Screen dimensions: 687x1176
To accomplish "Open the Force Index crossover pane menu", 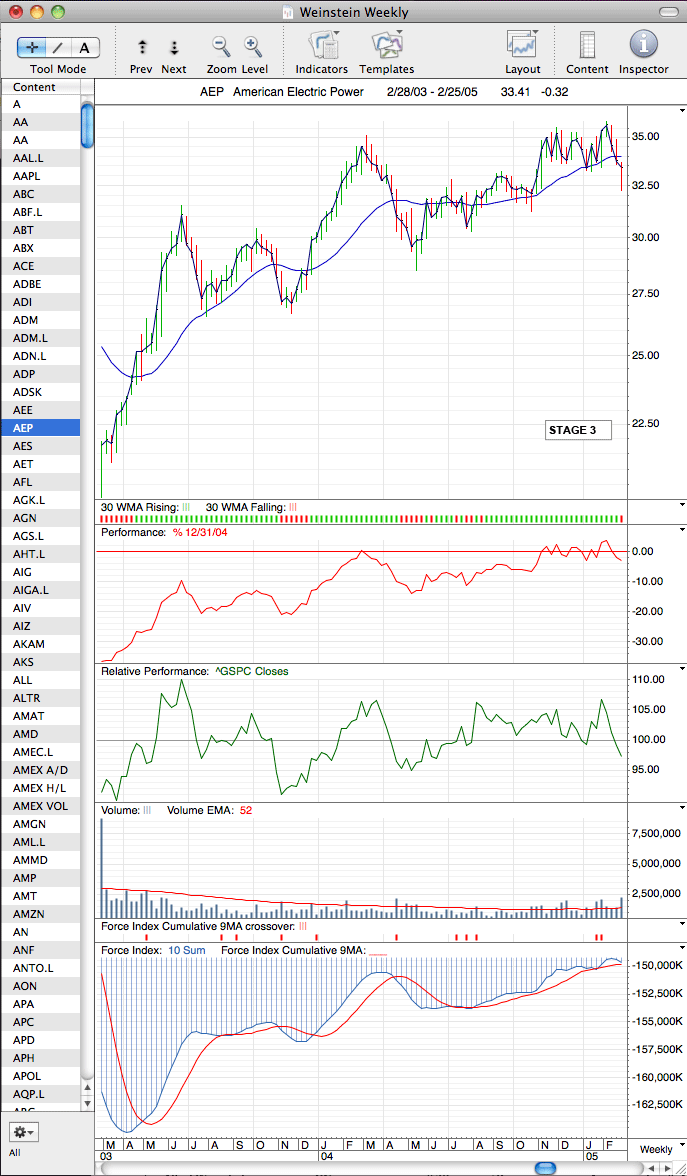I will [x=682, y=925].
